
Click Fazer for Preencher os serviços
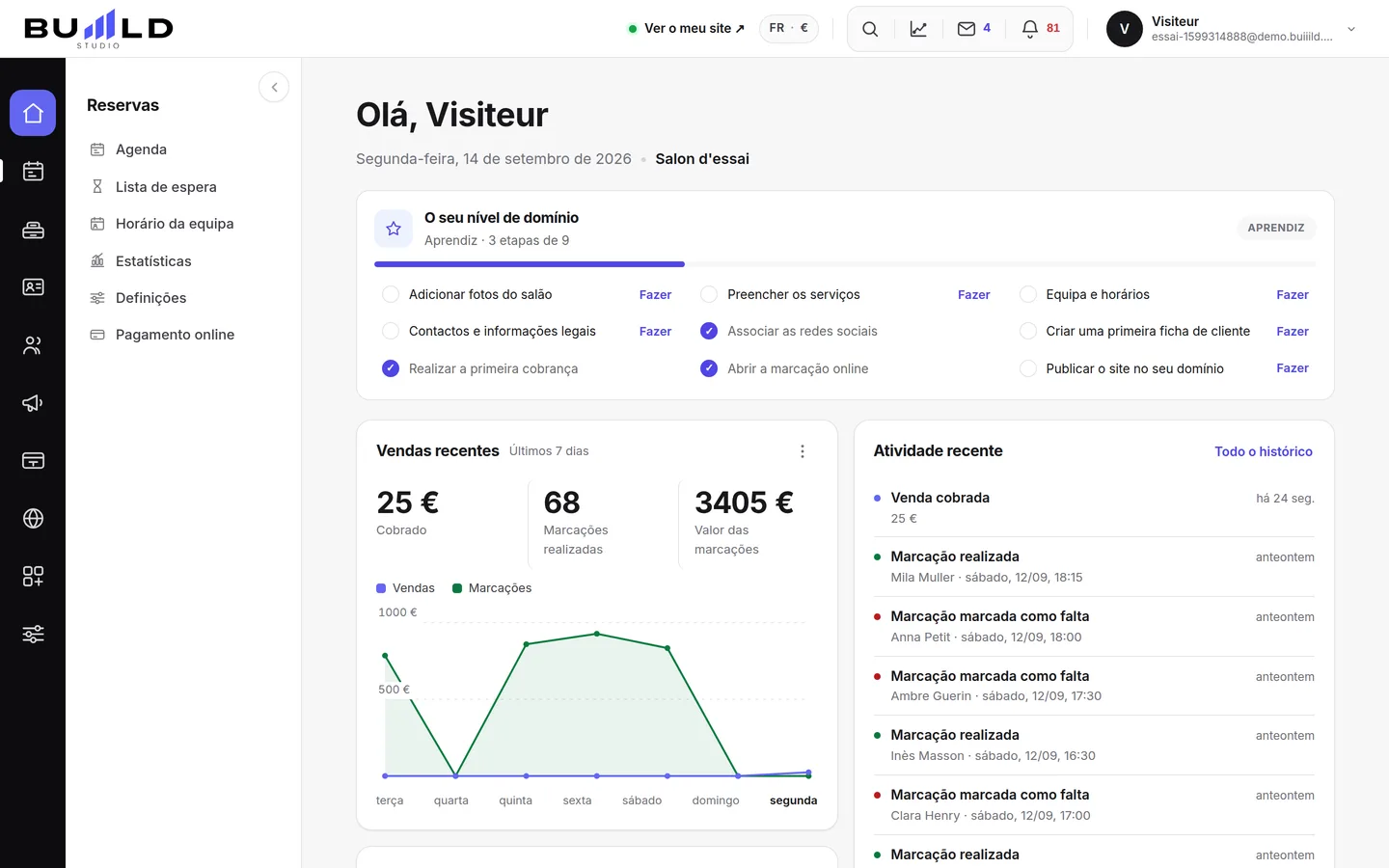coord(974,295)
